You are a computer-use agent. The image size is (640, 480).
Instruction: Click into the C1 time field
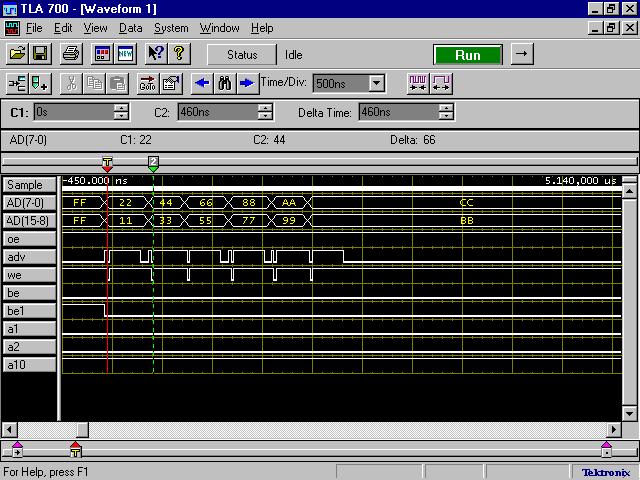coord(73,111)
